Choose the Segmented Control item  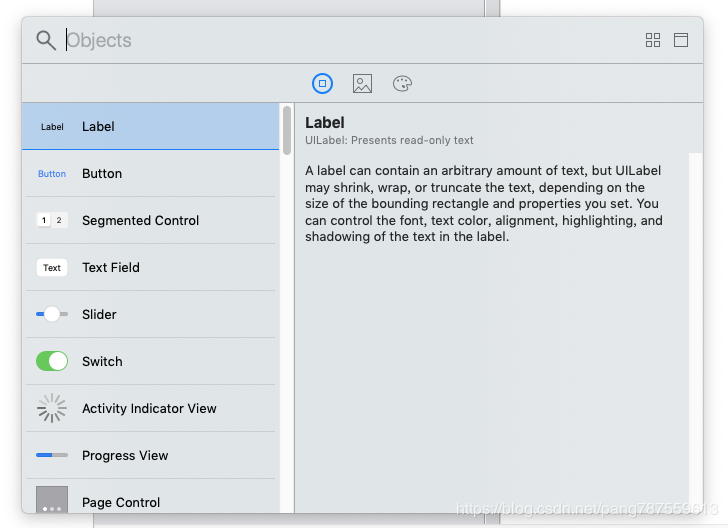pyautogui.click(x=150, y=221)
